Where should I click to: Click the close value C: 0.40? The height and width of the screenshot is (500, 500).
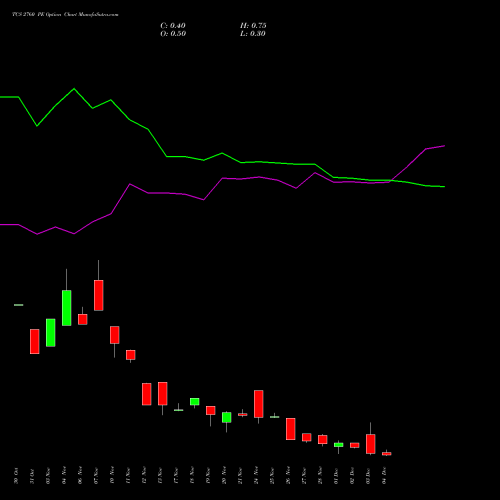(173, 26)
